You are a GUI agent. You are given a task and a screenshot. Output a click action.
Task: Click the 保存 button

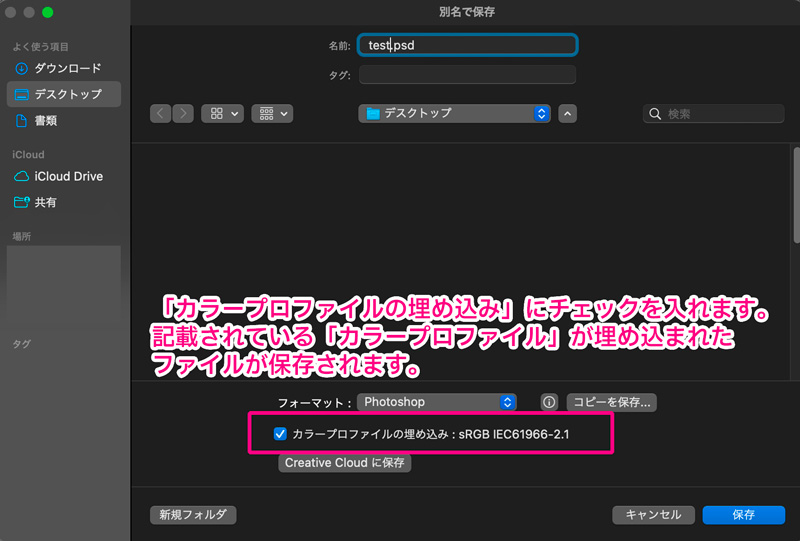(x=743, y=515)
